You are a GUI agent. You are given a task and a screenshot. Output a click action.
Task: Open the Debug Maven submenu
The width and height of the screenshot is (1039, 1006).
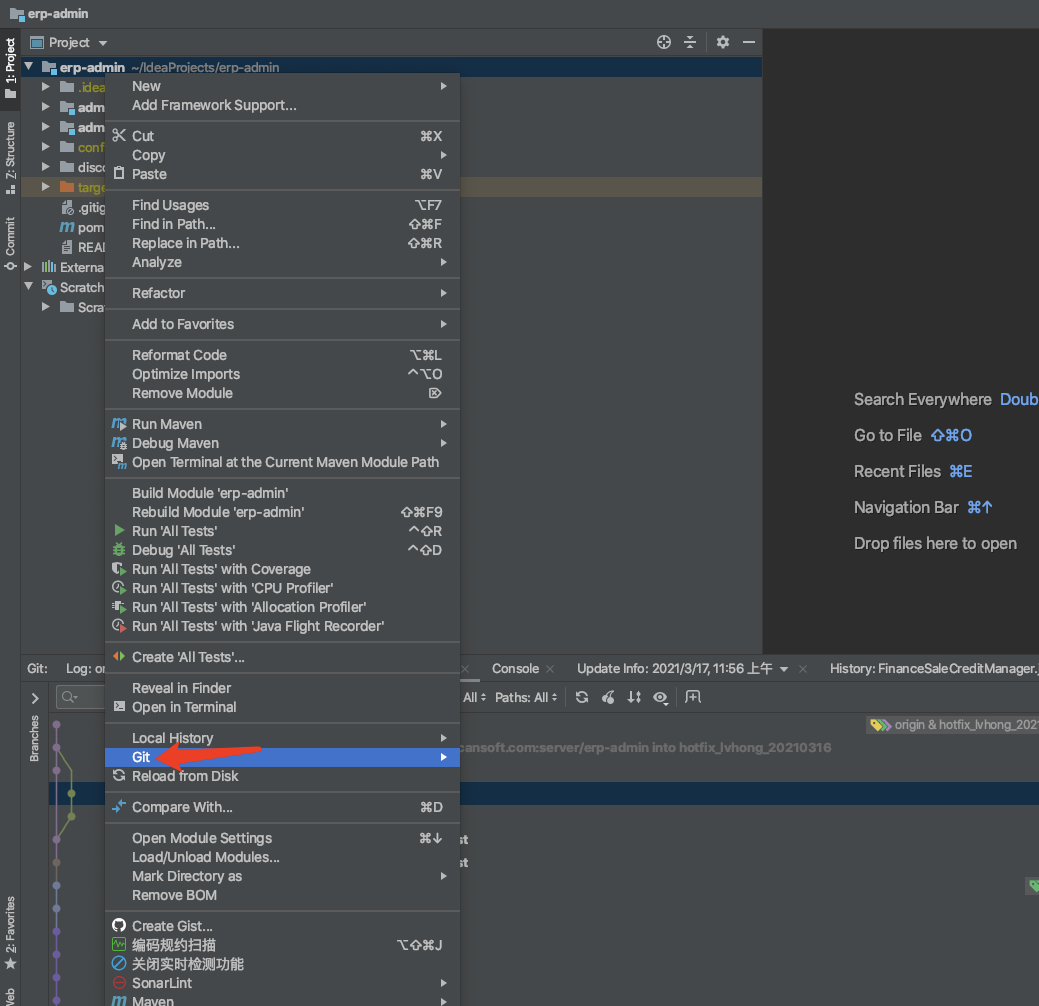(x=282, y=443)
